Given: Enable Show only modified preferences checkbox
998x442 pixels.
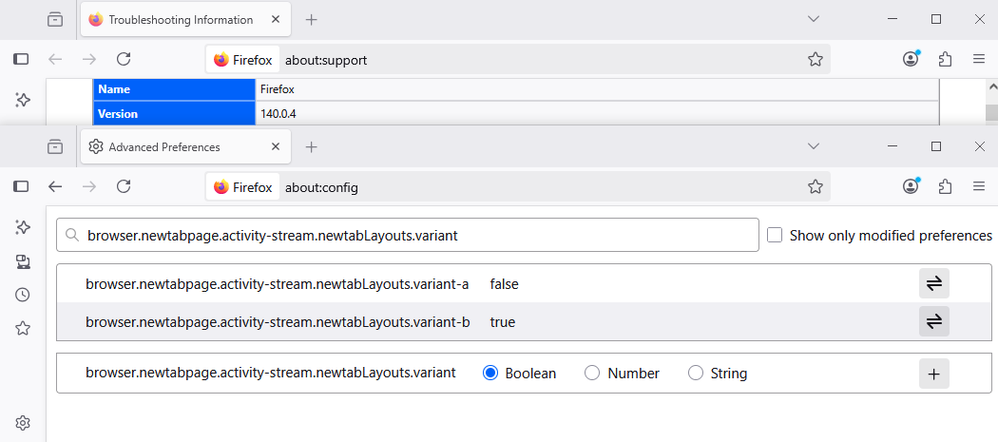Looking at the screenshot, I should click(x=774, y=235).
